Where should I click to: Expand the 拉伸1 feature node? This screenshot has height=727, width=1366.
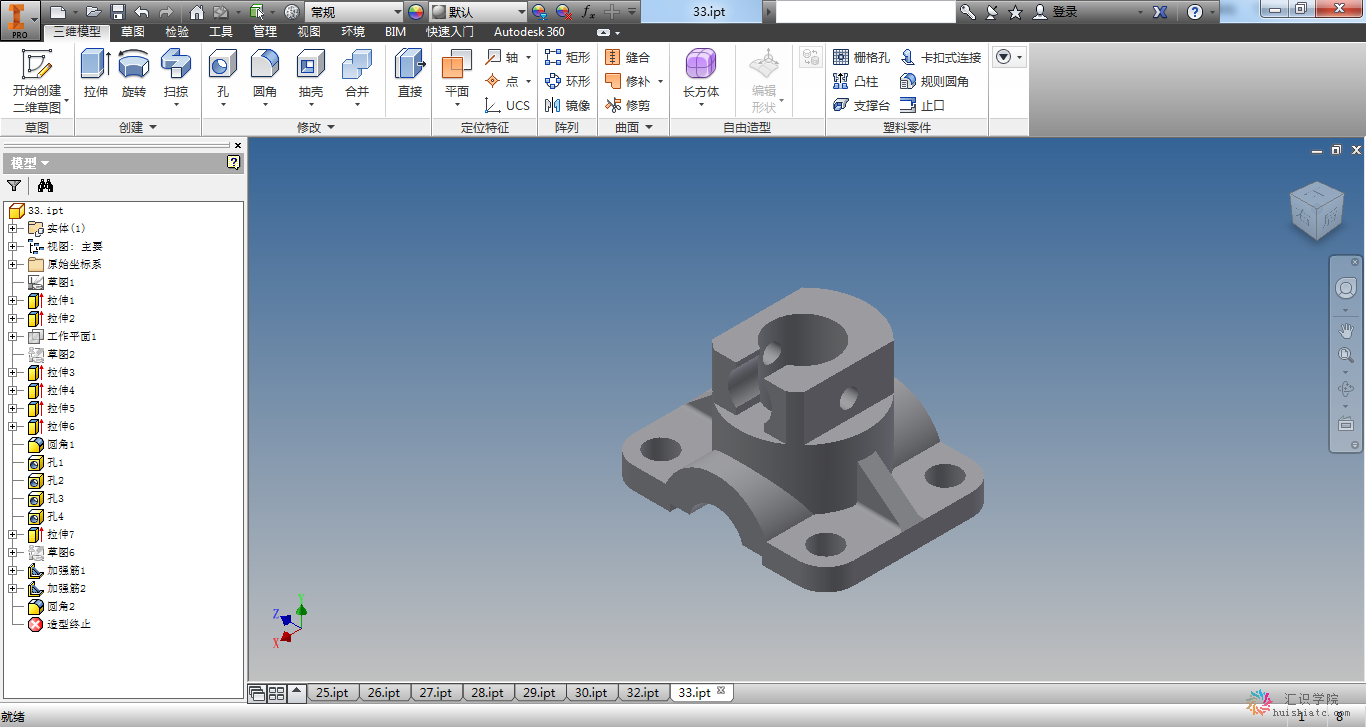point(13,300)
